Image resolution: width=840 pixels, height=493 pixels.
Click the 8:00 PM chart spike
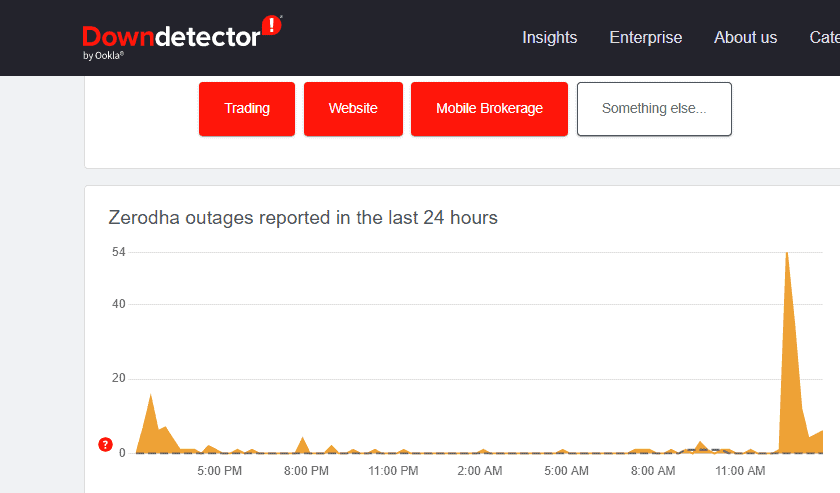pos(302,439)
